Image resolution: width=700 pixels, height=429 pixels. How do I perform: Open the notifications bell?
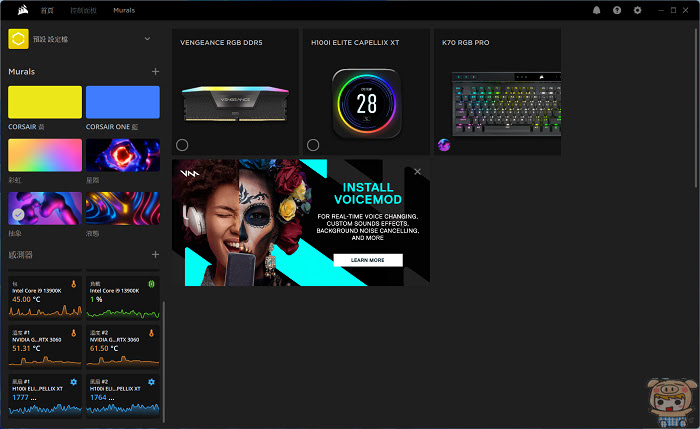click(x=596, y=10)
